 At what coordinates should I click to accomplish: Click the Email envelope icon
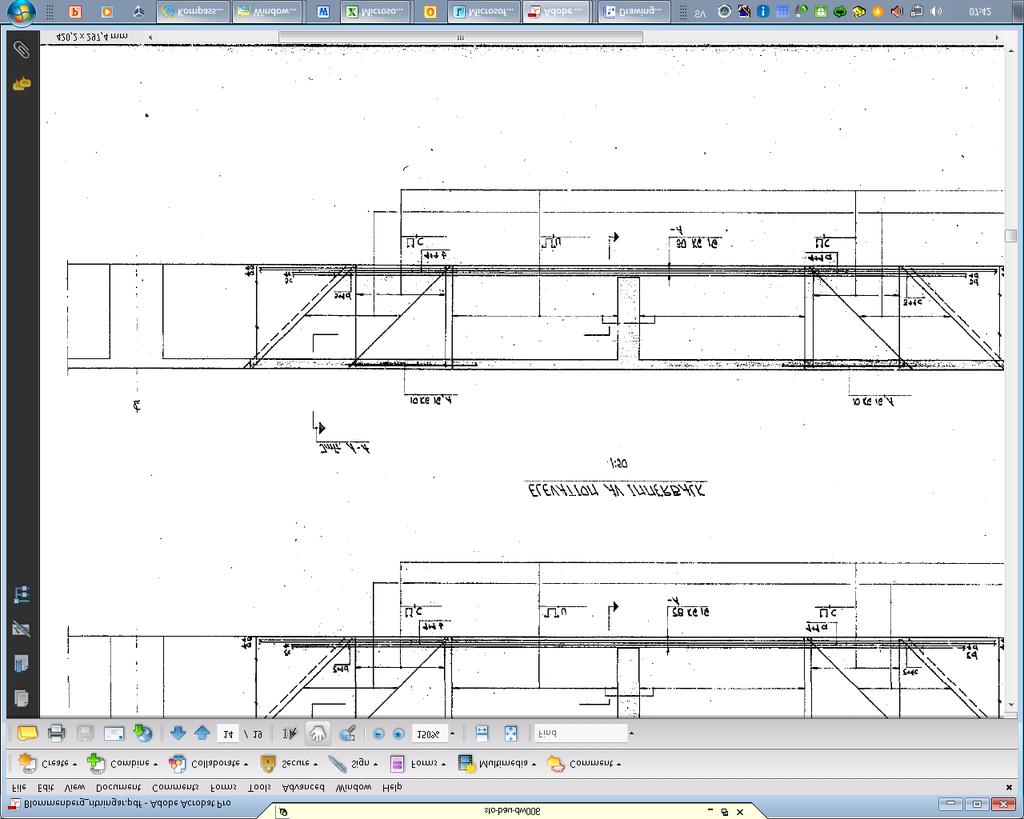click(114, 733)
